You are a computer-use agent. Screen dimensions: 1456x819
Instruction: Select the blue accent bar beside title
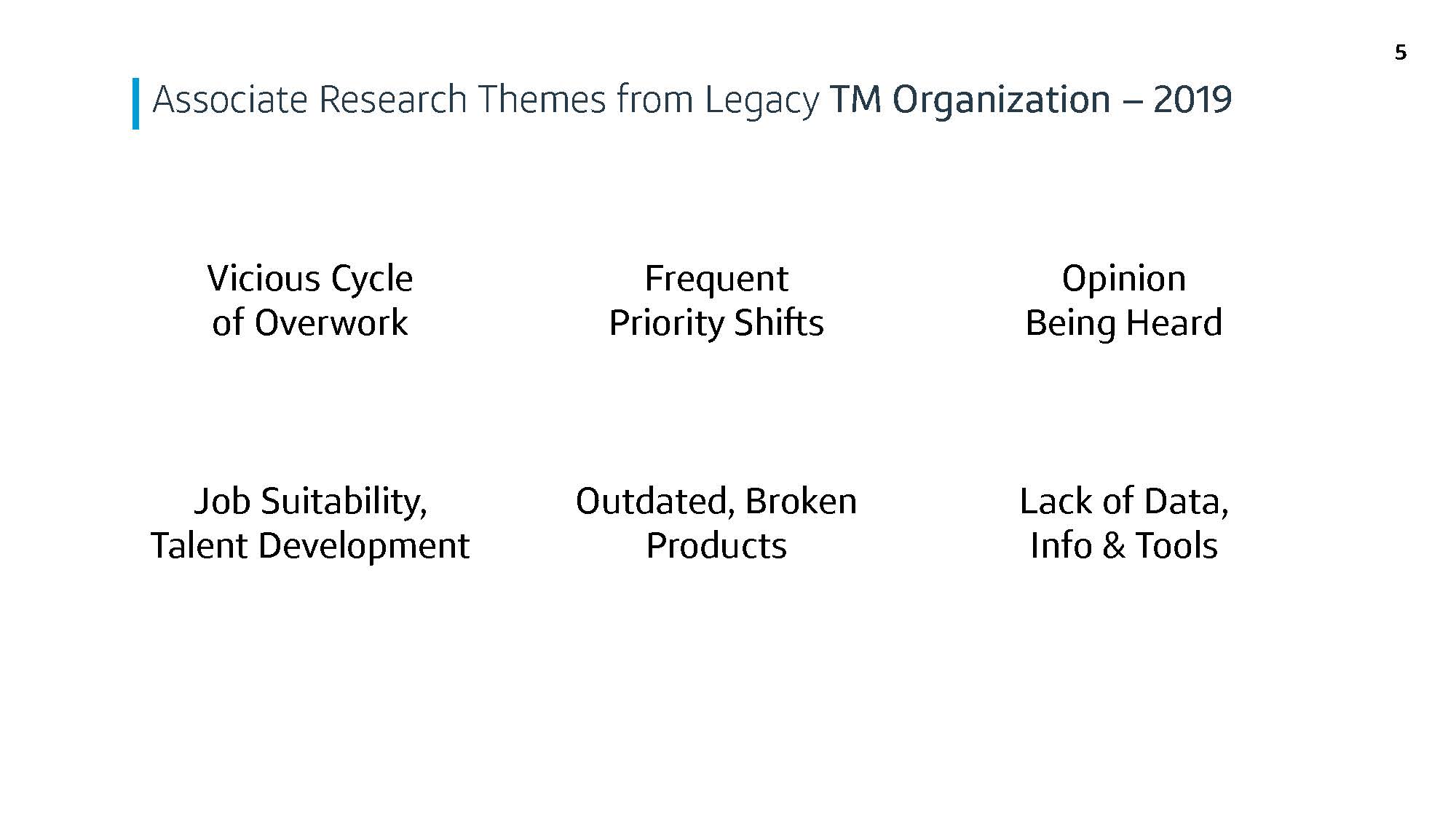click(x=135, y=103)
